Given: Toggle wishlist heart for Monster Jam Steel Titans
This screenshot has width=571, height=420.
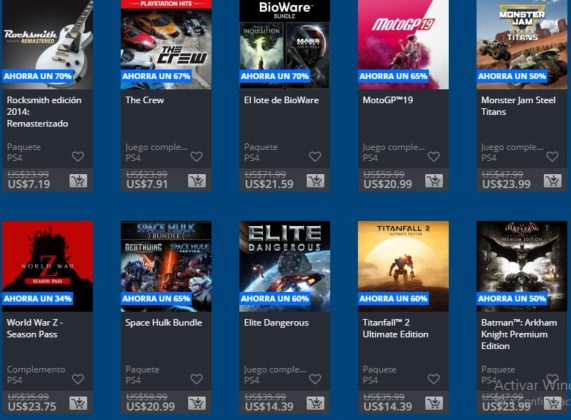Looking at the screenshot, I should [x=552, y=157].
